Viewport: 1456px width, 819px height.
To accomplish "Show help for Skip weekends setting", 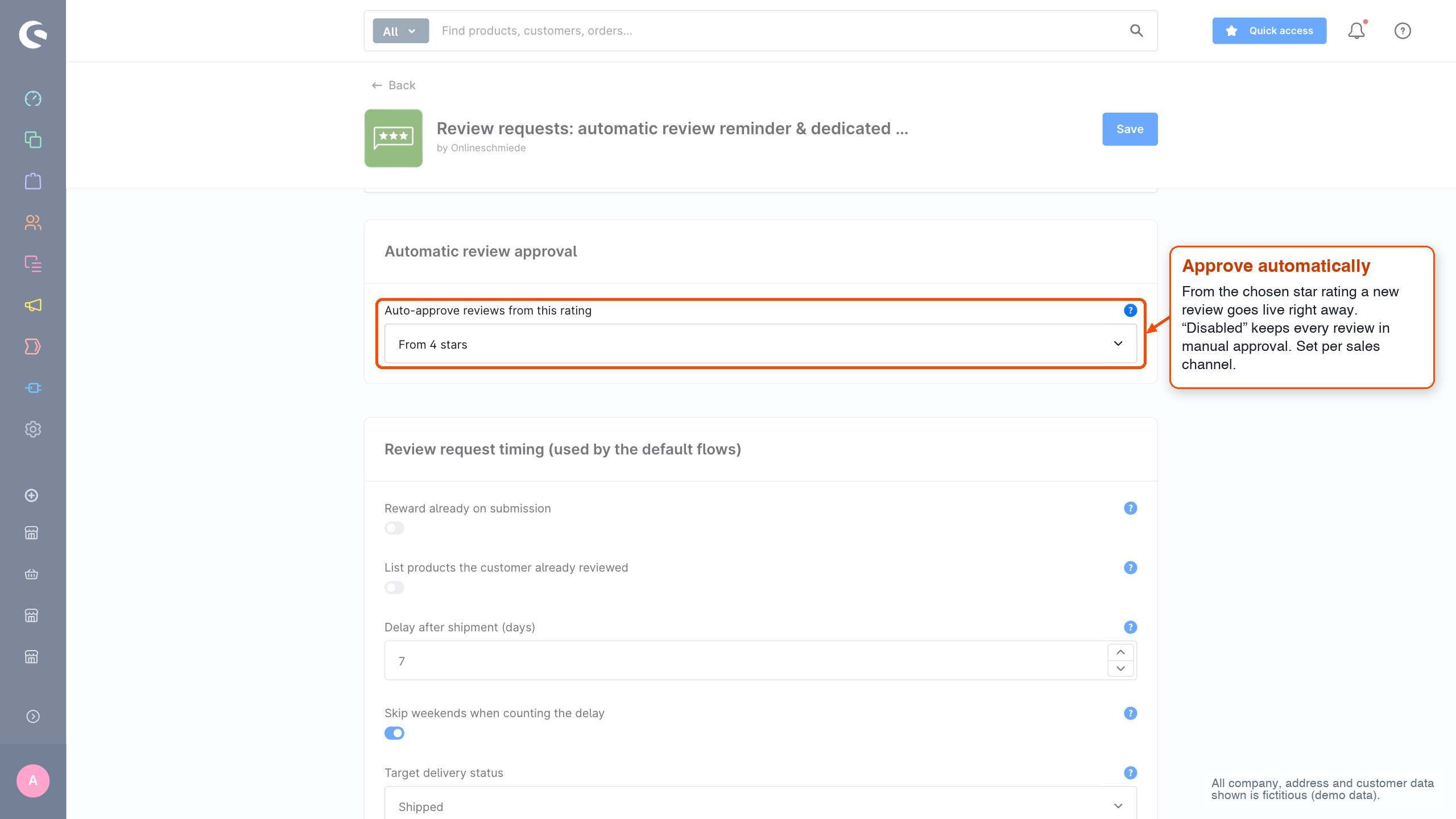I will click(1130, 713).
